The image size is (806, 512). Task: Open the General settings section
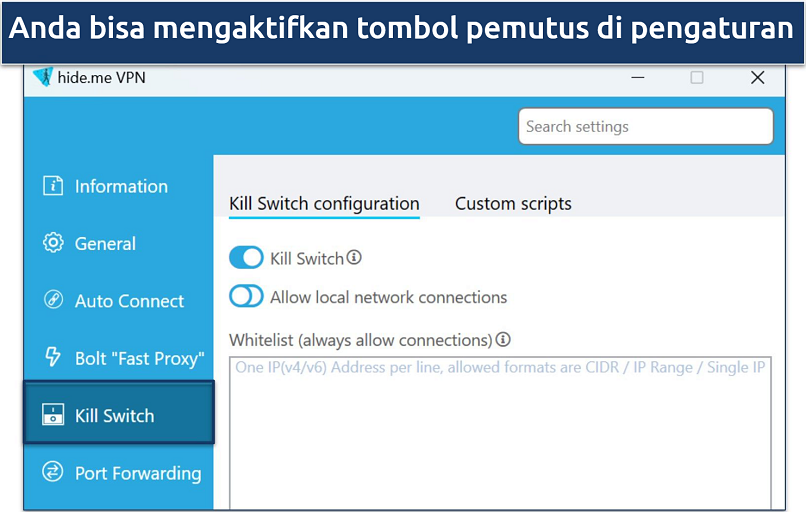pyautogui.click(x=105, y=243)
